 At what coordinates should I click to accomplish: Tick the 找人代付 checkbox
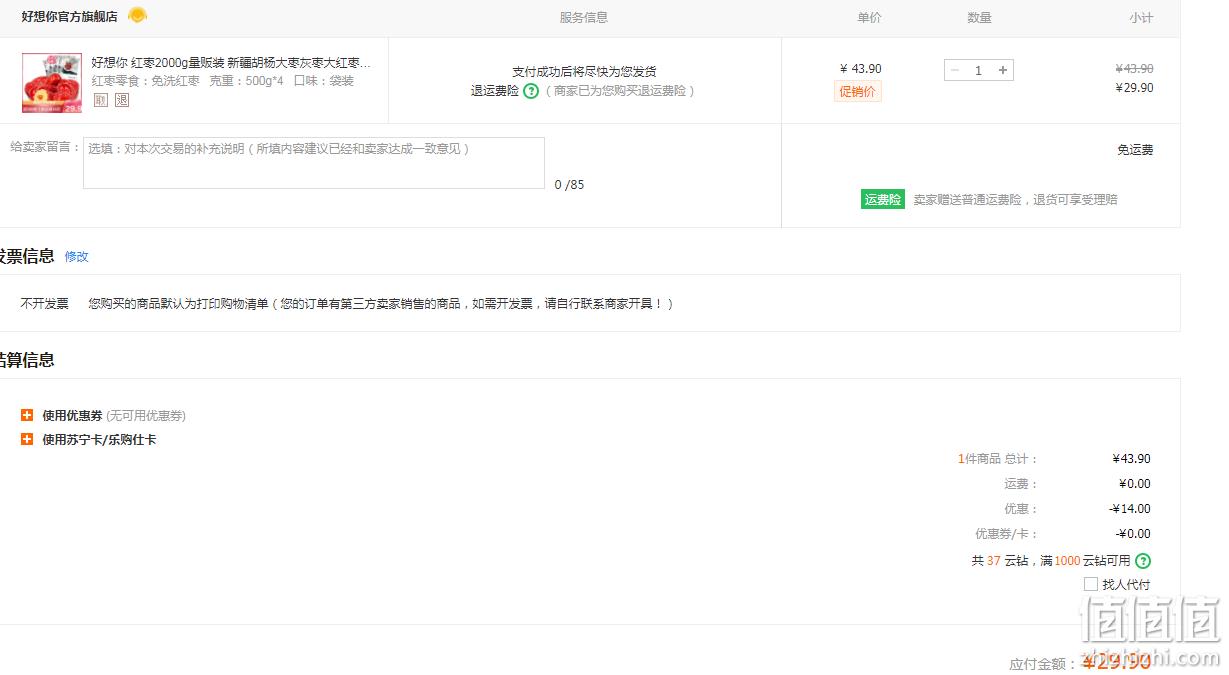(1091, 584)
